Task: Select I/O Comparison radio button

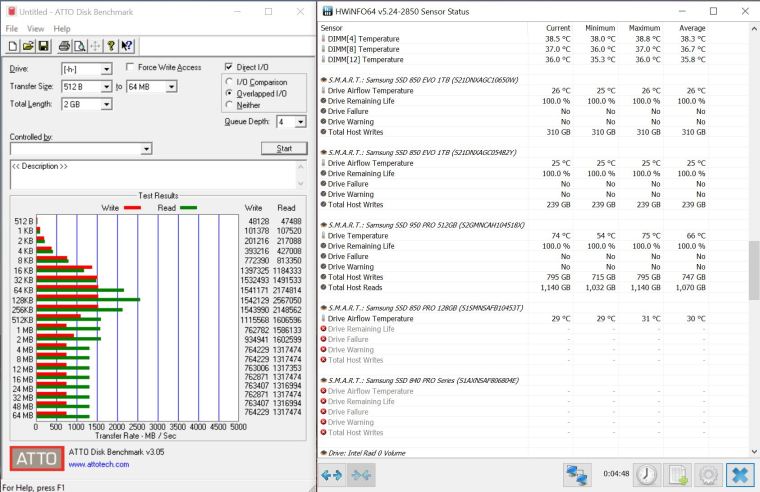Action: (x=229, y=82)
